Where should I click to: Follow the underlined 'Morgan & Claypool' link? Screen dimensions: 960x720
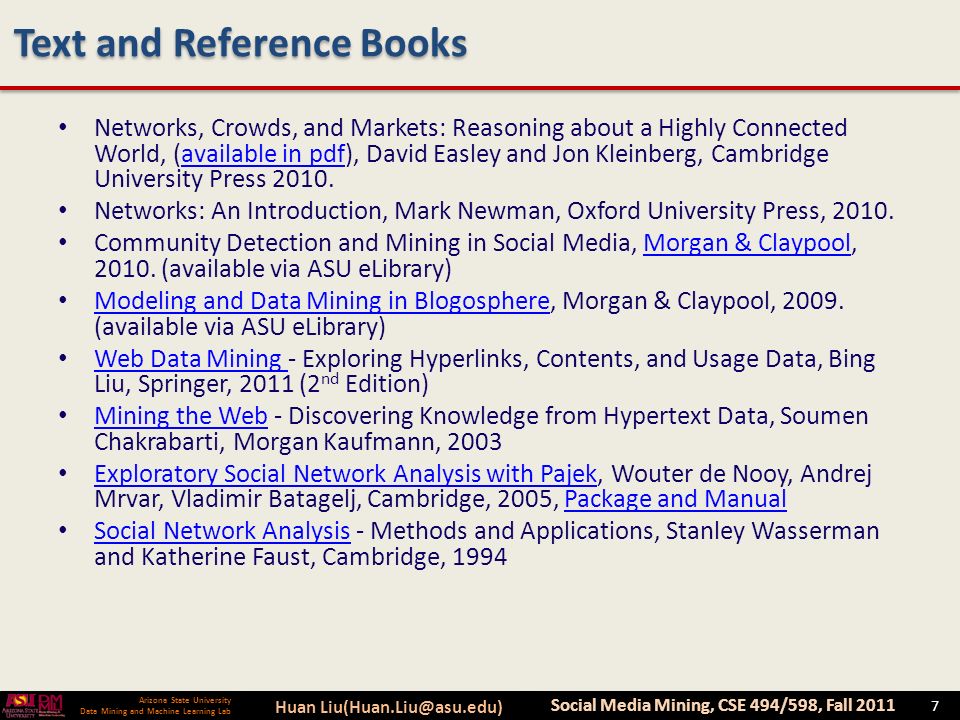pos(747,243)
